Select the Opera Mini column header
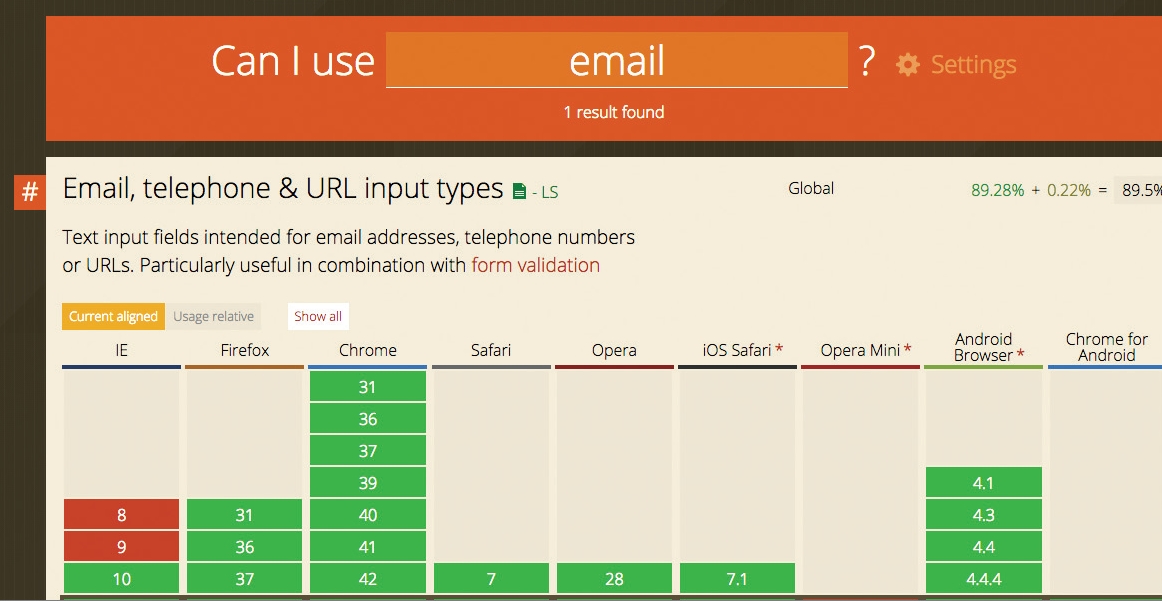 tap(860, 351)
